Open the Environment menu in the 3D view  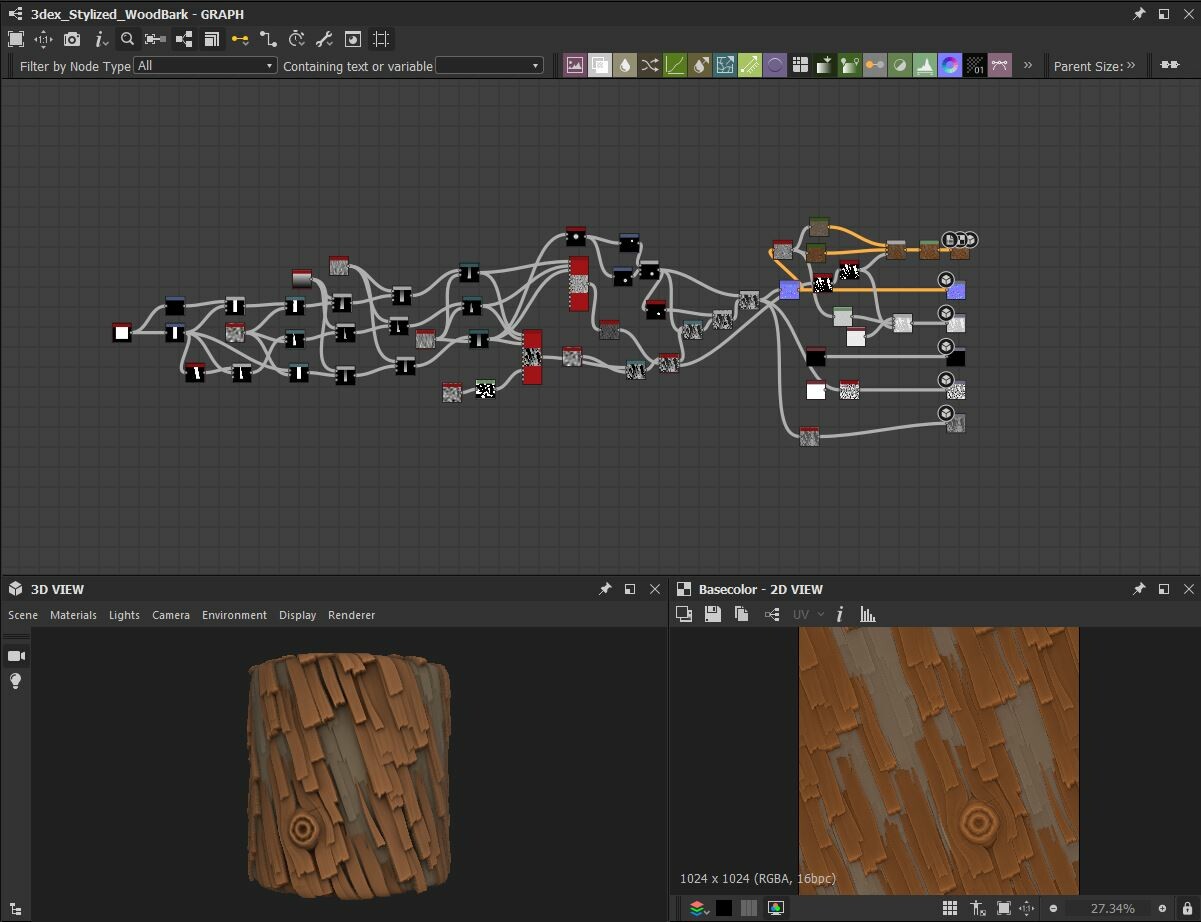234,615
